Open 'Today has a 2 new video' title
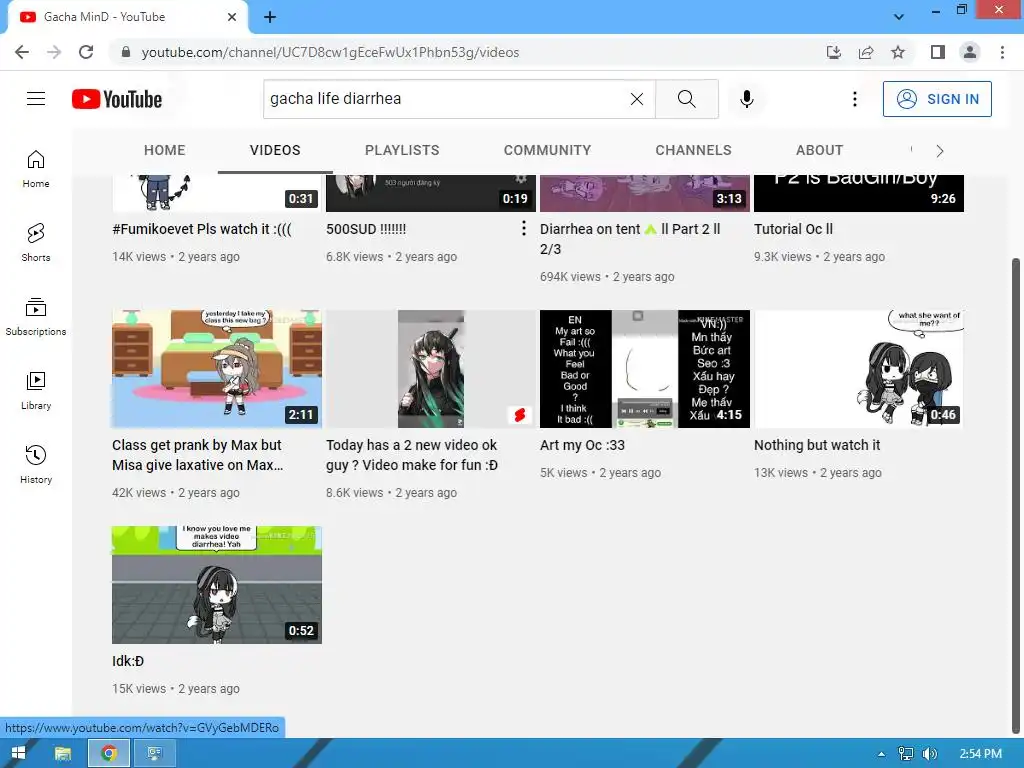The width and height of the screenshot is (1024, 768). coord(412,455)
